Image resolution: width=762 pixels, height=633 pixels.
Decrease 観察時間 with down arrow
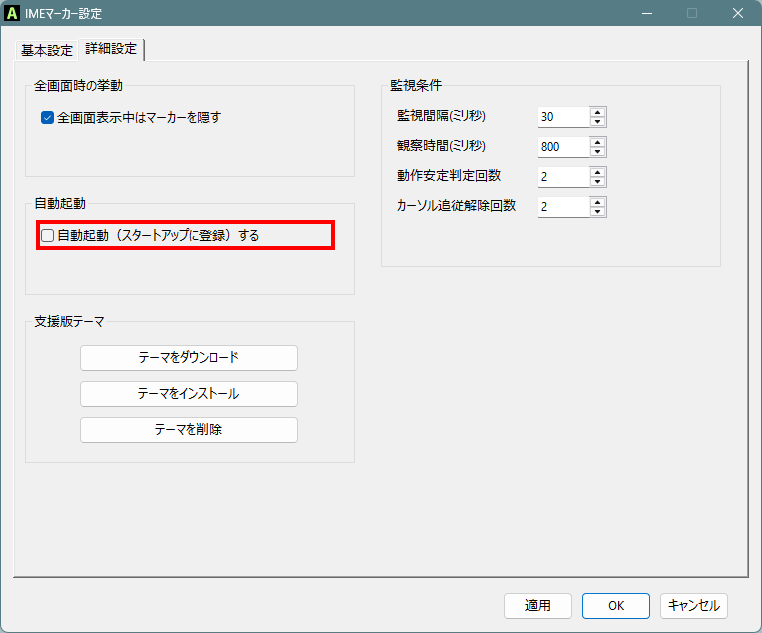point(598,152)
